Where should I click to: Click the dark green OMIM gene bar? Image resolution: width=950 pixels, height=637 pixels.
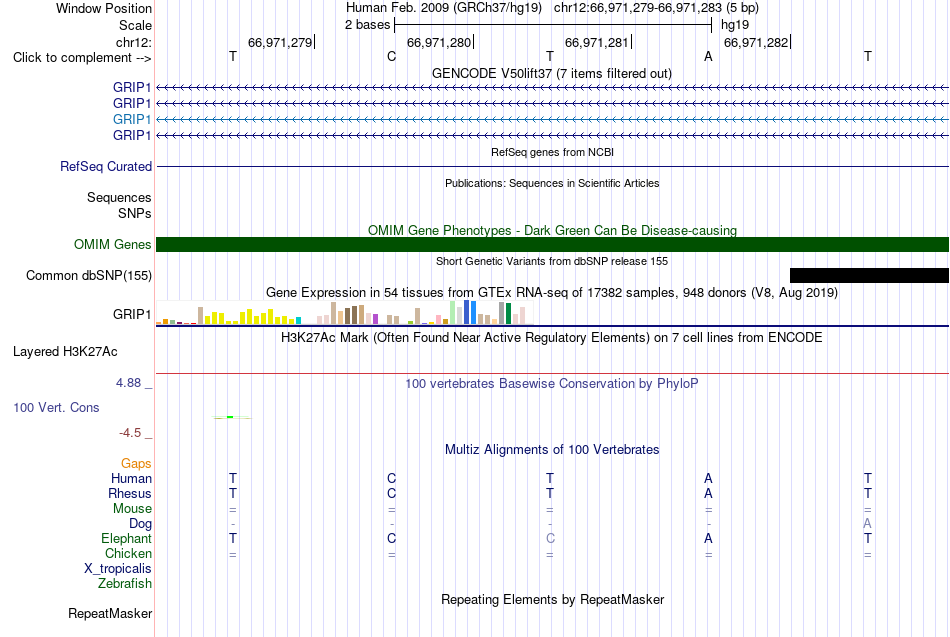[x=552, y=244]
